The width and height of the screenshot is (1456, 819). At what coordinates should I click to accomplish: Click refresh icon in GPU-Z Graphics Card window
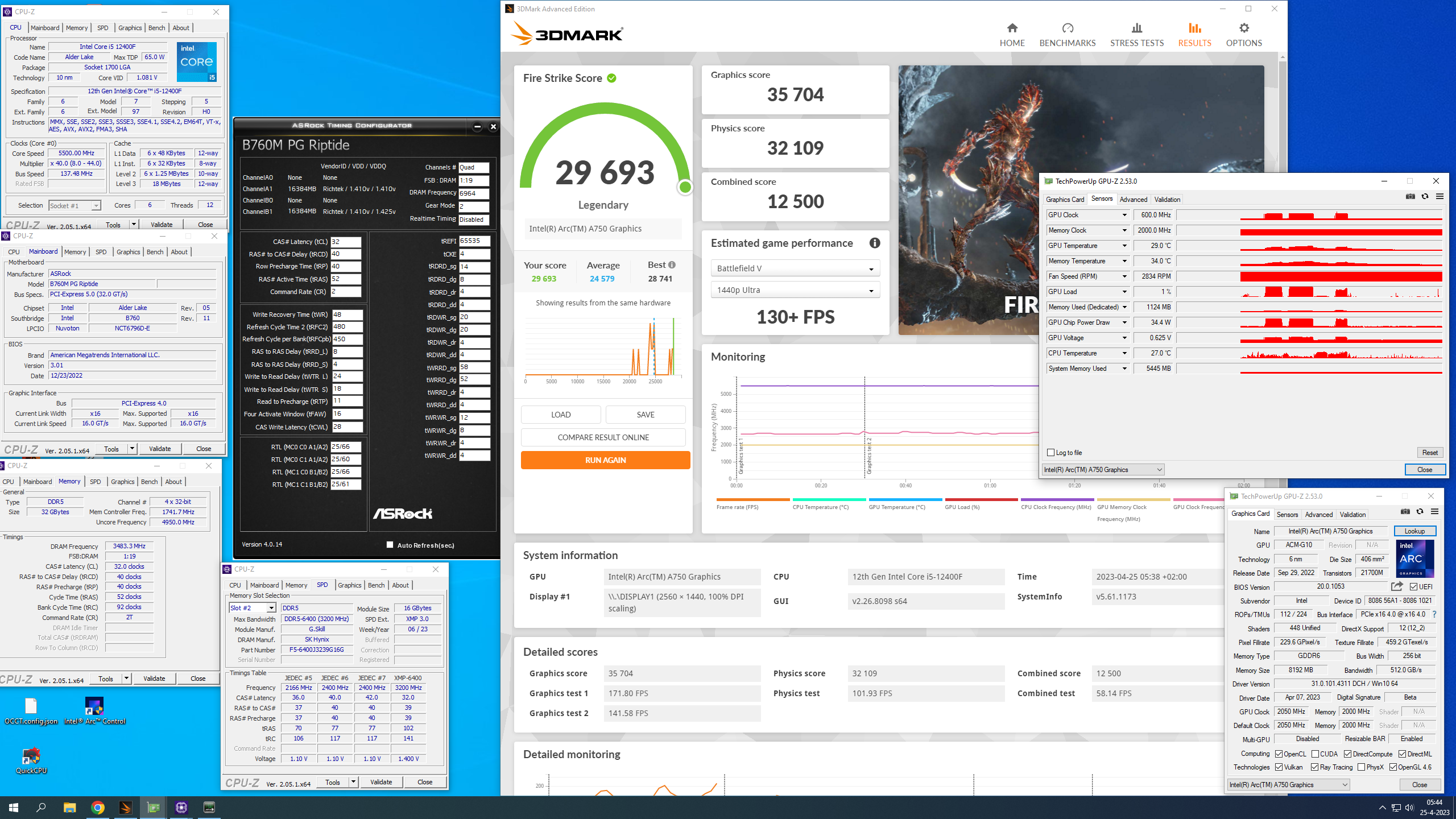click(1420, 511)
